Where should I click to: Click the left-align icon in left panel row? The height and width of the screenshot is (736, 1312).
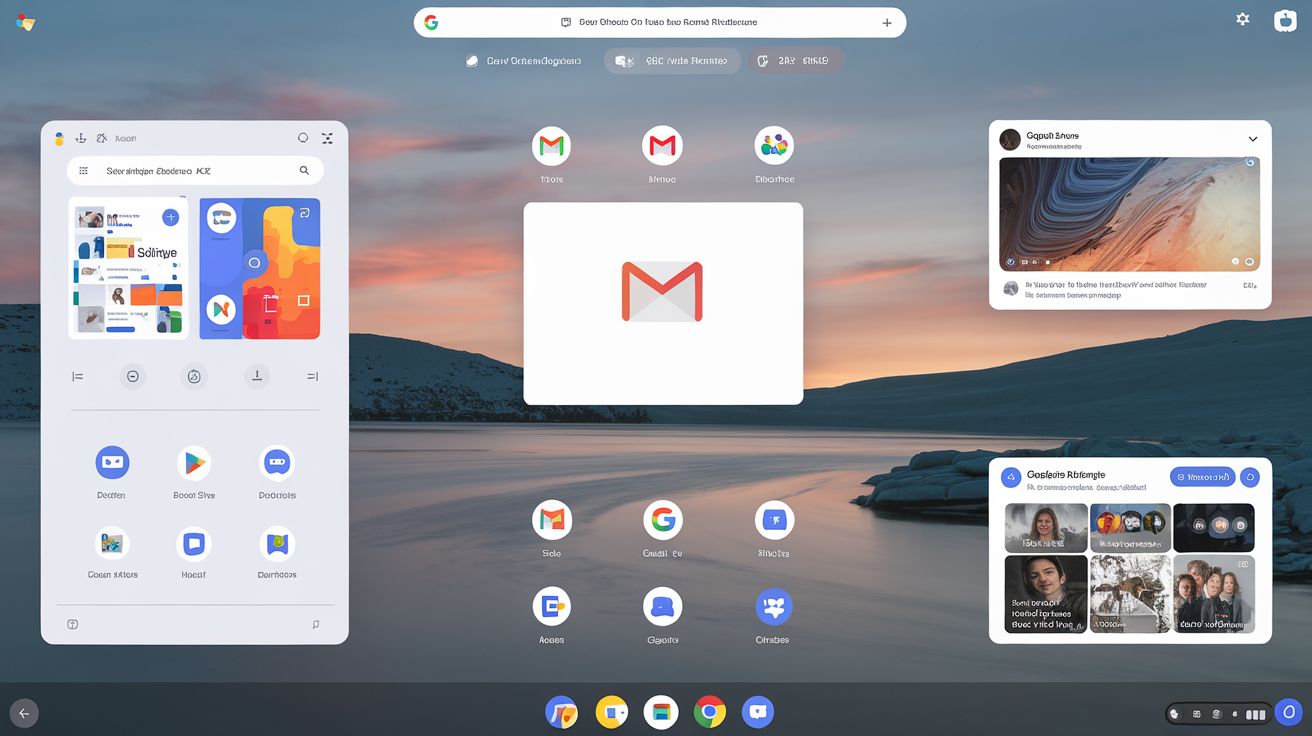click(77, 376)
